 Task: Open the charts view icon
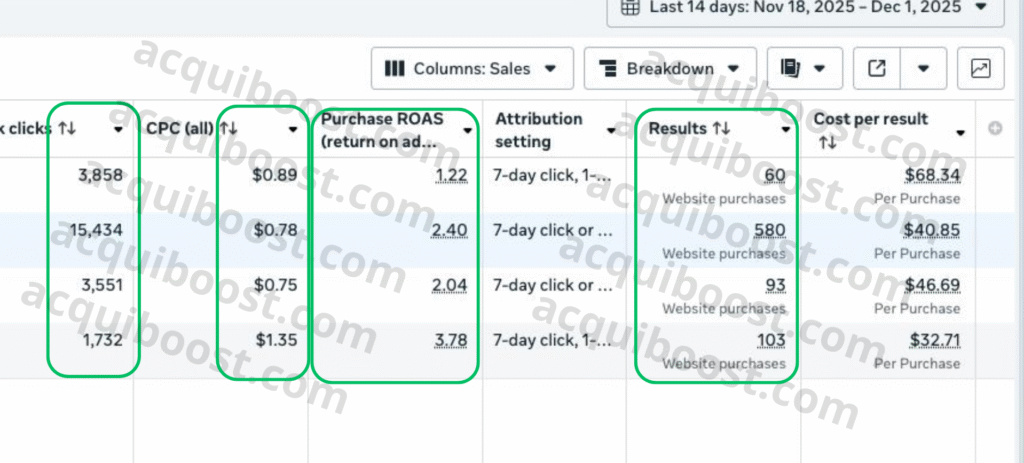[x=980, y=68]
